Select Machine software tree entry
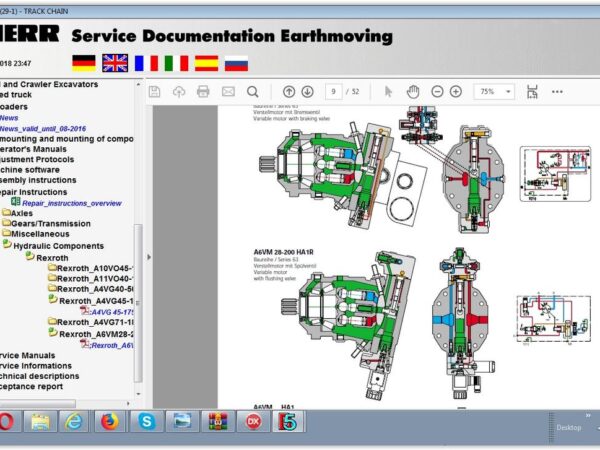This screenshot has height=450, width=600. [30, 170]
